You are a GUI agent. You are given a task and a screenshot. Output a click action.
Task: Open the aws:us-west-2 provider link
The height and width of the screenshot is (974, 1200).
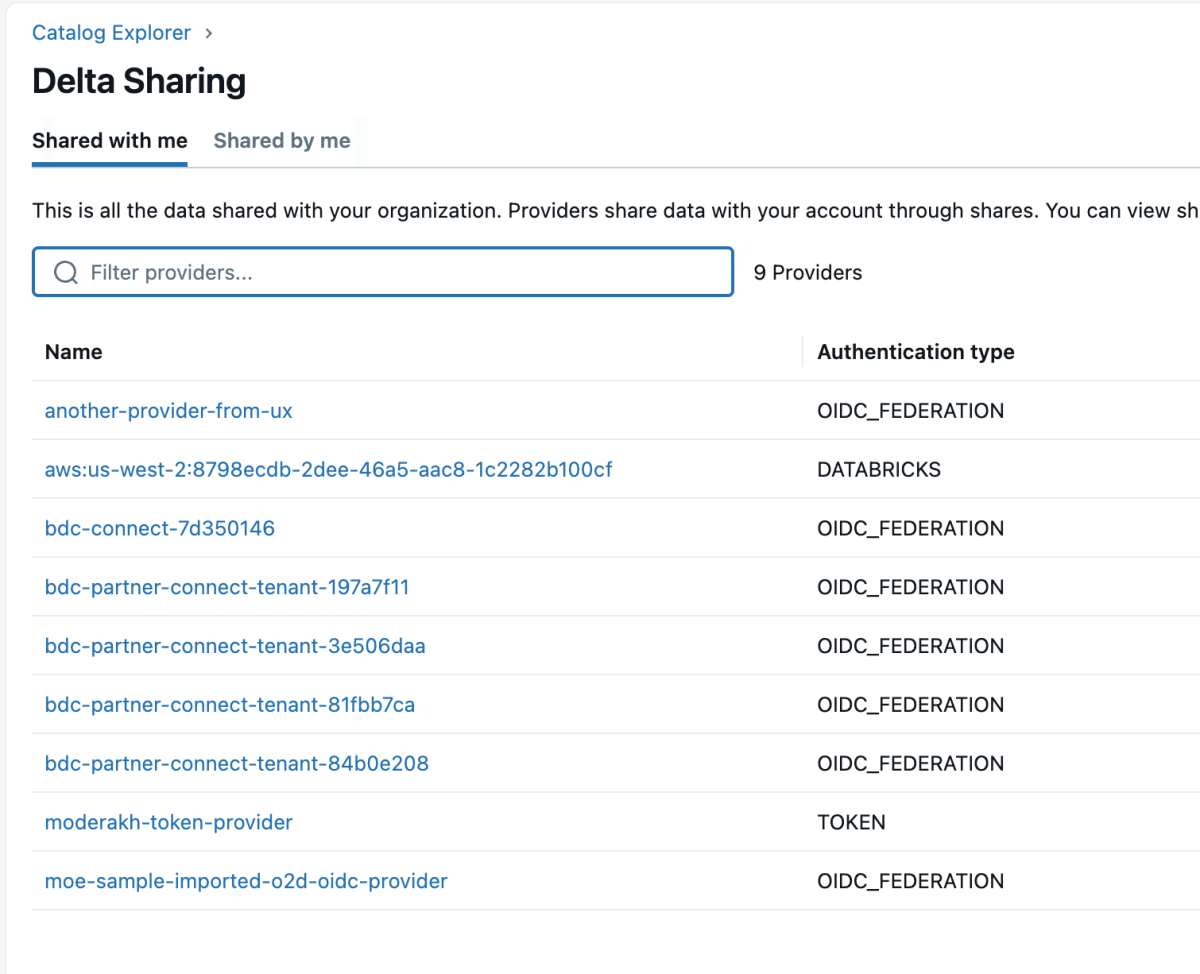click(328, 470)
